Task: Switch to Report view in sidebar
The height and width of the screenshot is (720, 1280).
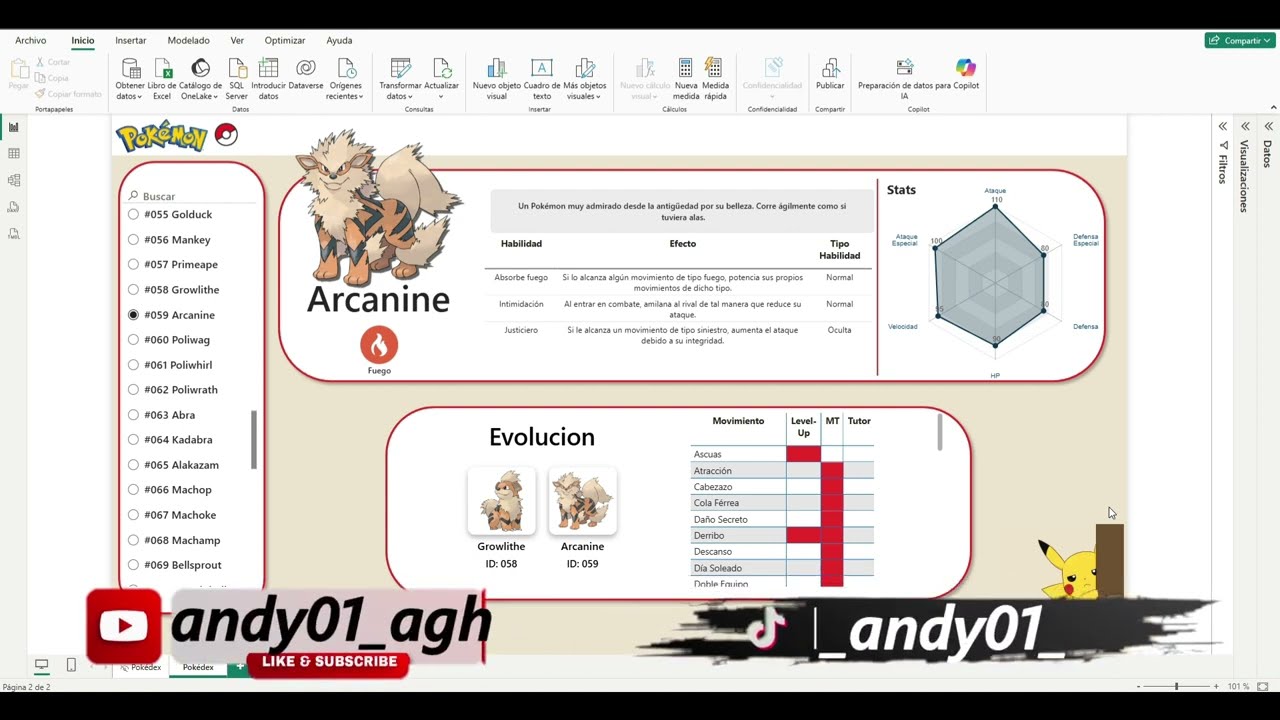Action: pos(14,127)
